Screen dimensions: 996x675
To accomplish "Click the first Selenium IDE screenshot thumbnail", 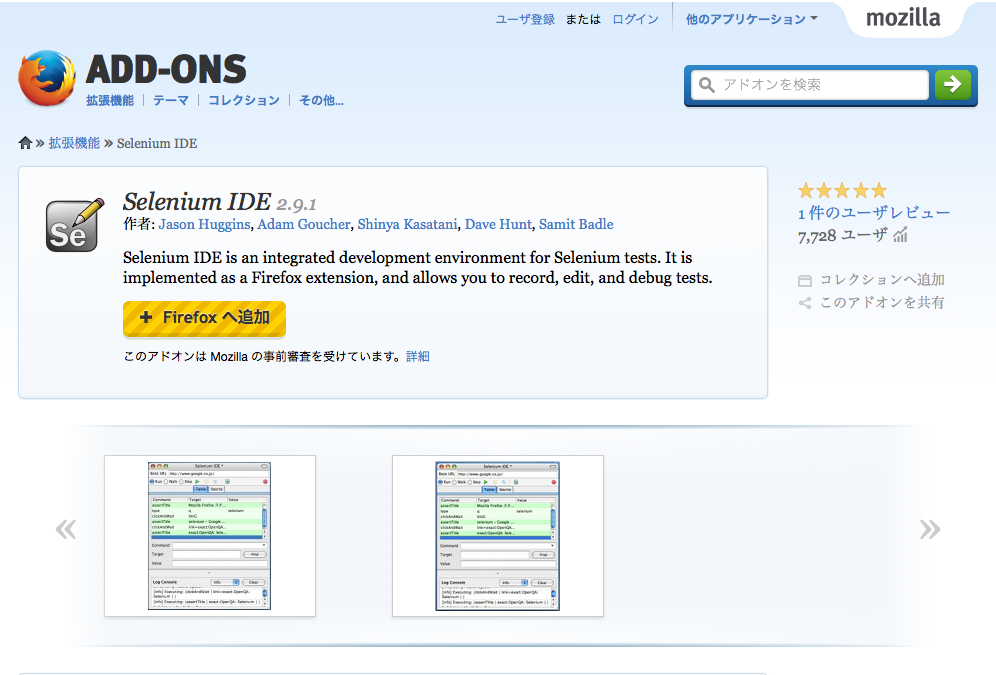I will coord(210,536).
